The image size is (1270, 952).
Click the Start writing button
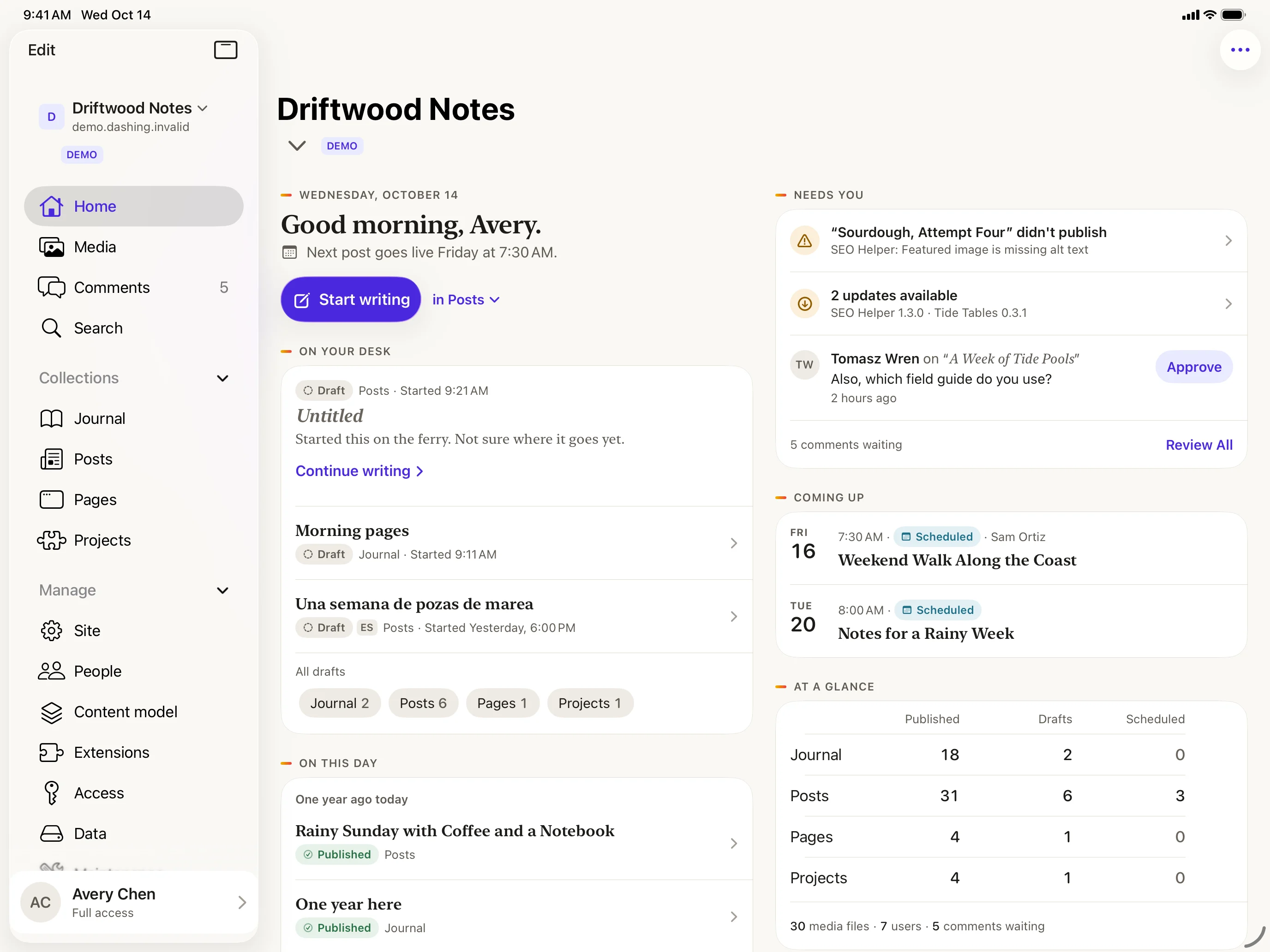click(x=351, y=299)
